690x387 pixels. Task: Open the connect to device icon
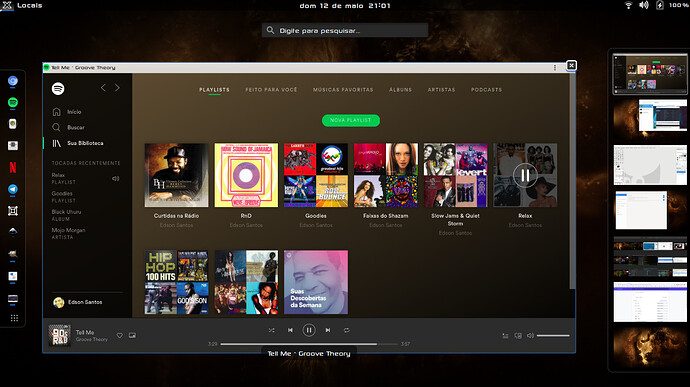pyautogui.click(x=518, y=335)
